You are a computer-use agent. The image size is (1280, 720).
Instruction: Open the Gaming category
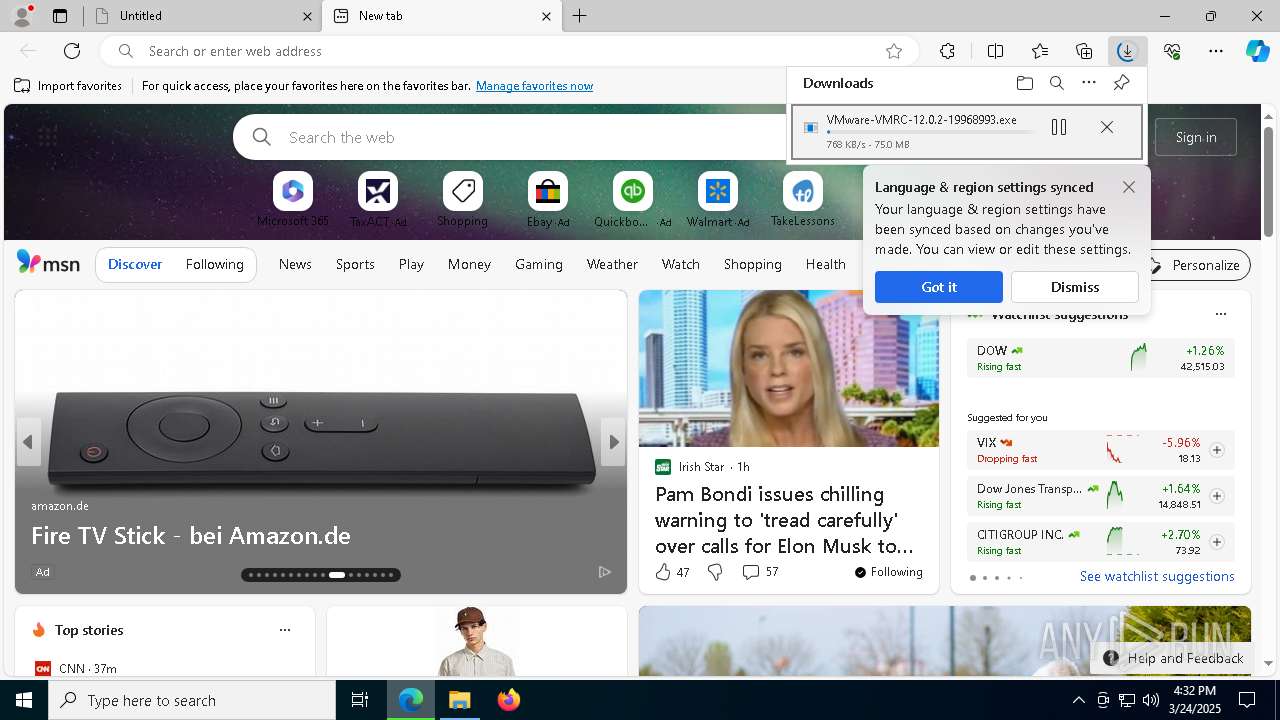coord(538,264)
